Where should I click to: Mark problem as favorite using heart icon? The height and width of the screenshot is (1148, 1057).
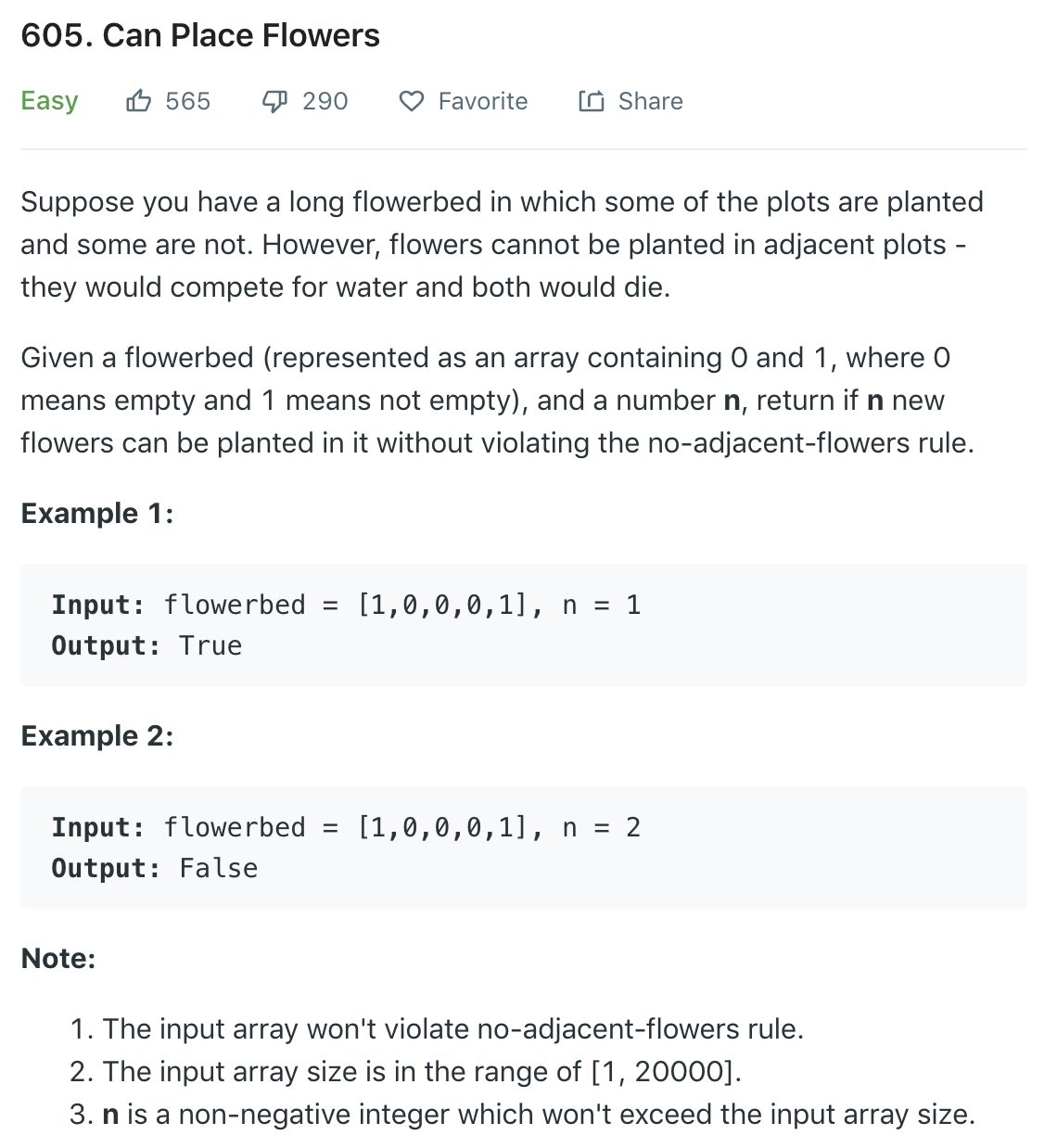tap(413, 100)
